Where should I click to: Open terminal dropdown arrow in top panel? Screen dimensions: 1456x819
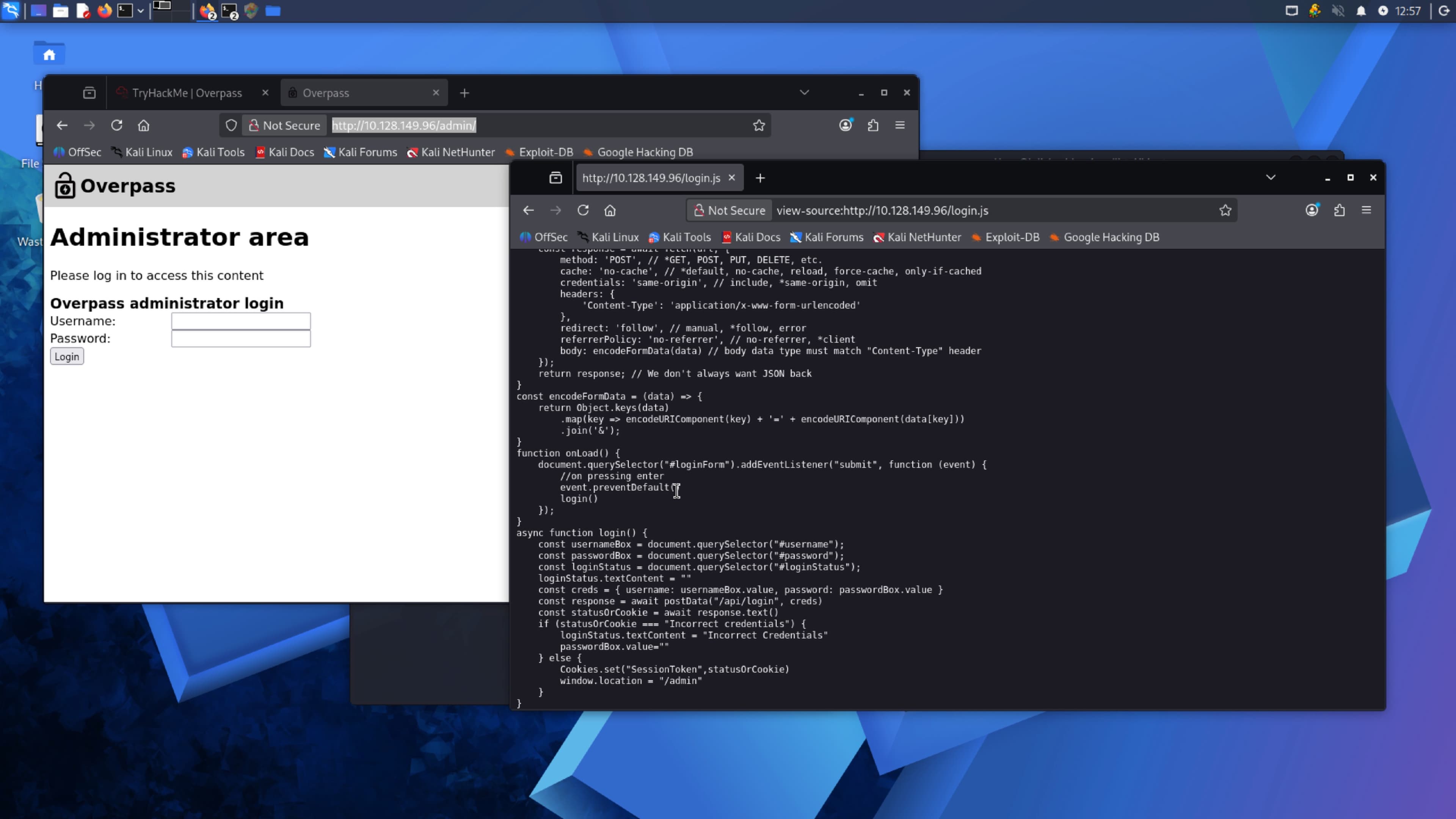point(140,11)
